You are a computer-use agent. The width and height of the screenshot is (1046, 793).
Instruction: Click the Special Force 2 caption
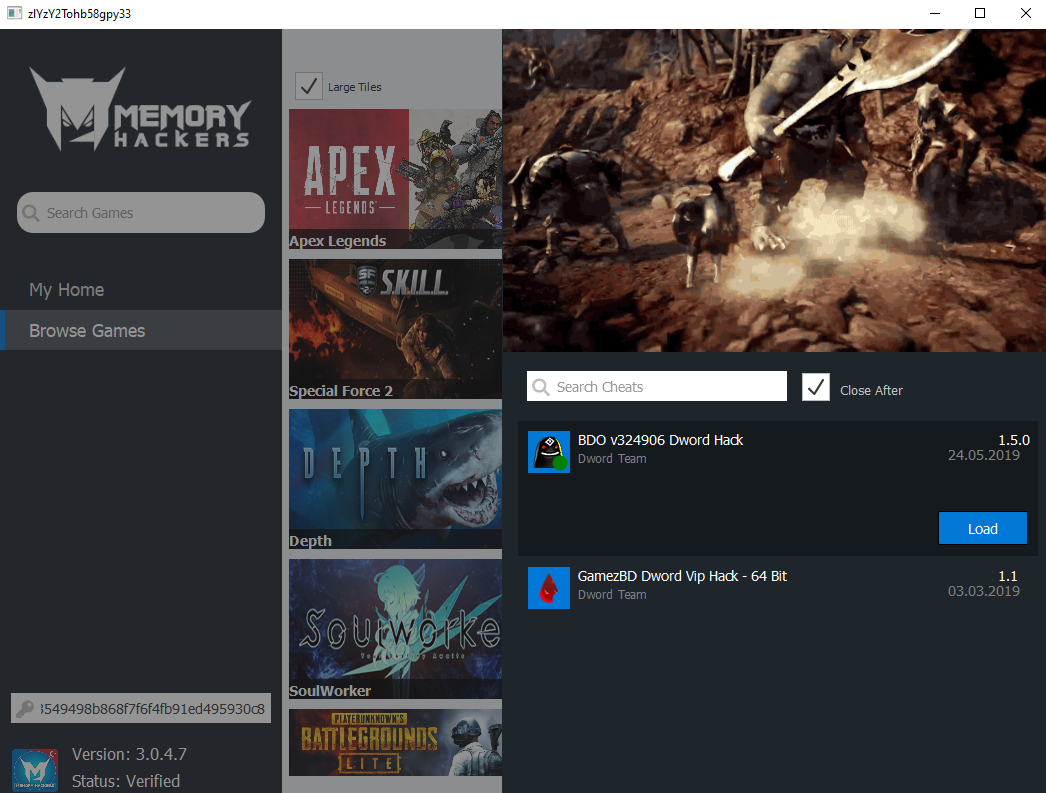tap(341, 391)
